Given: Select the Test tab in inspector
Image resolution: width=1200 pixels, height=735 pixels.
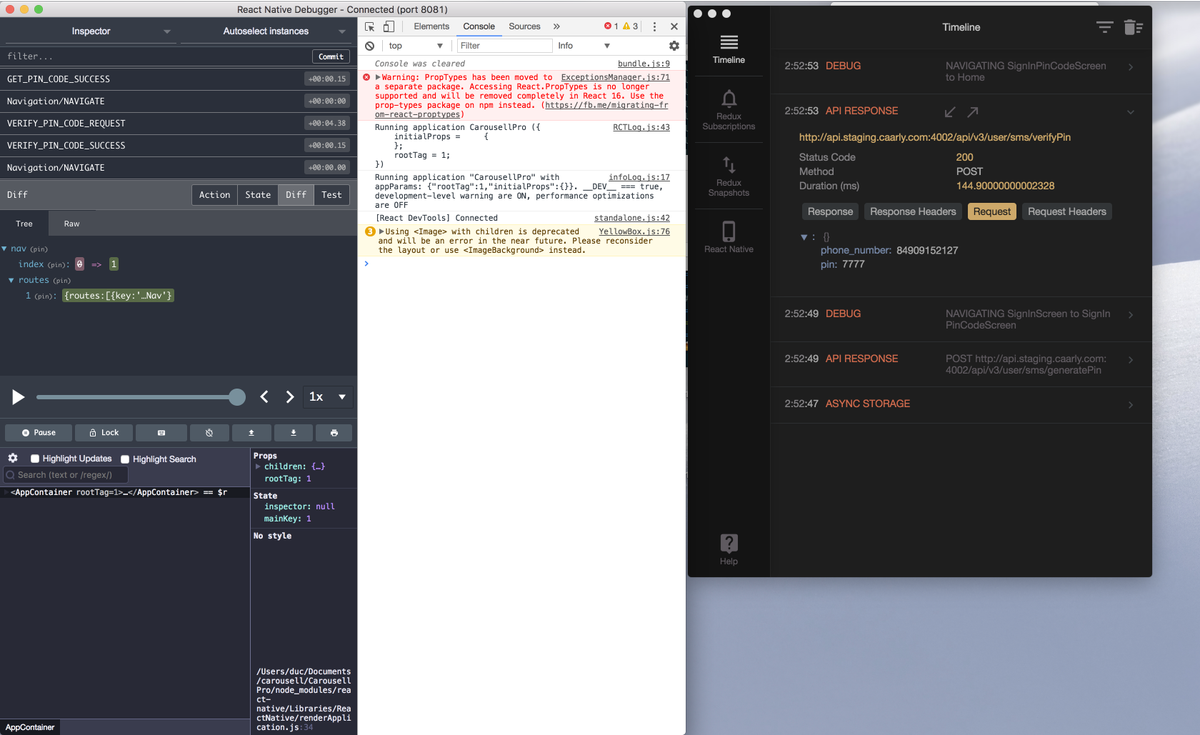Looking at the screenshot, I should click(x=332, y=195).
